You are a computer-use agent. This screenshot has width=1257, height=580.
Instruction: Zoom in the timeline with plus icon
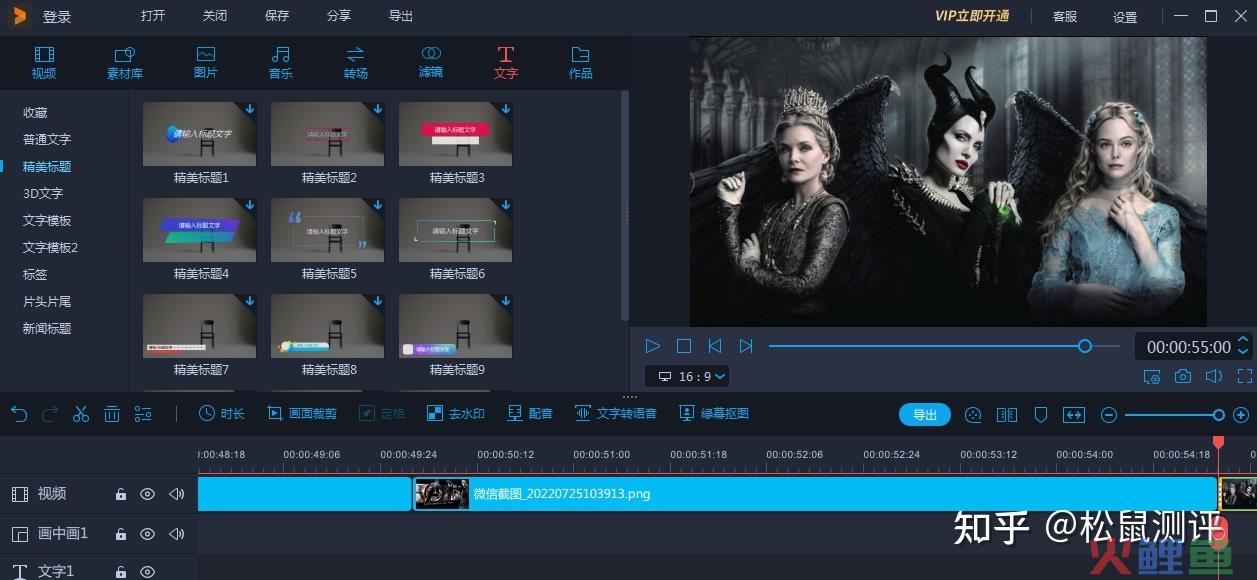coord(1241,415)
